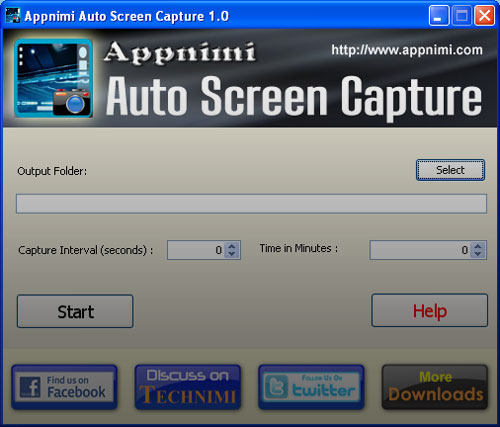This screenshot has height=427, width=500.
Task: Click the Auto Screen Capture camera logo
Action: (x=53, y=79)
